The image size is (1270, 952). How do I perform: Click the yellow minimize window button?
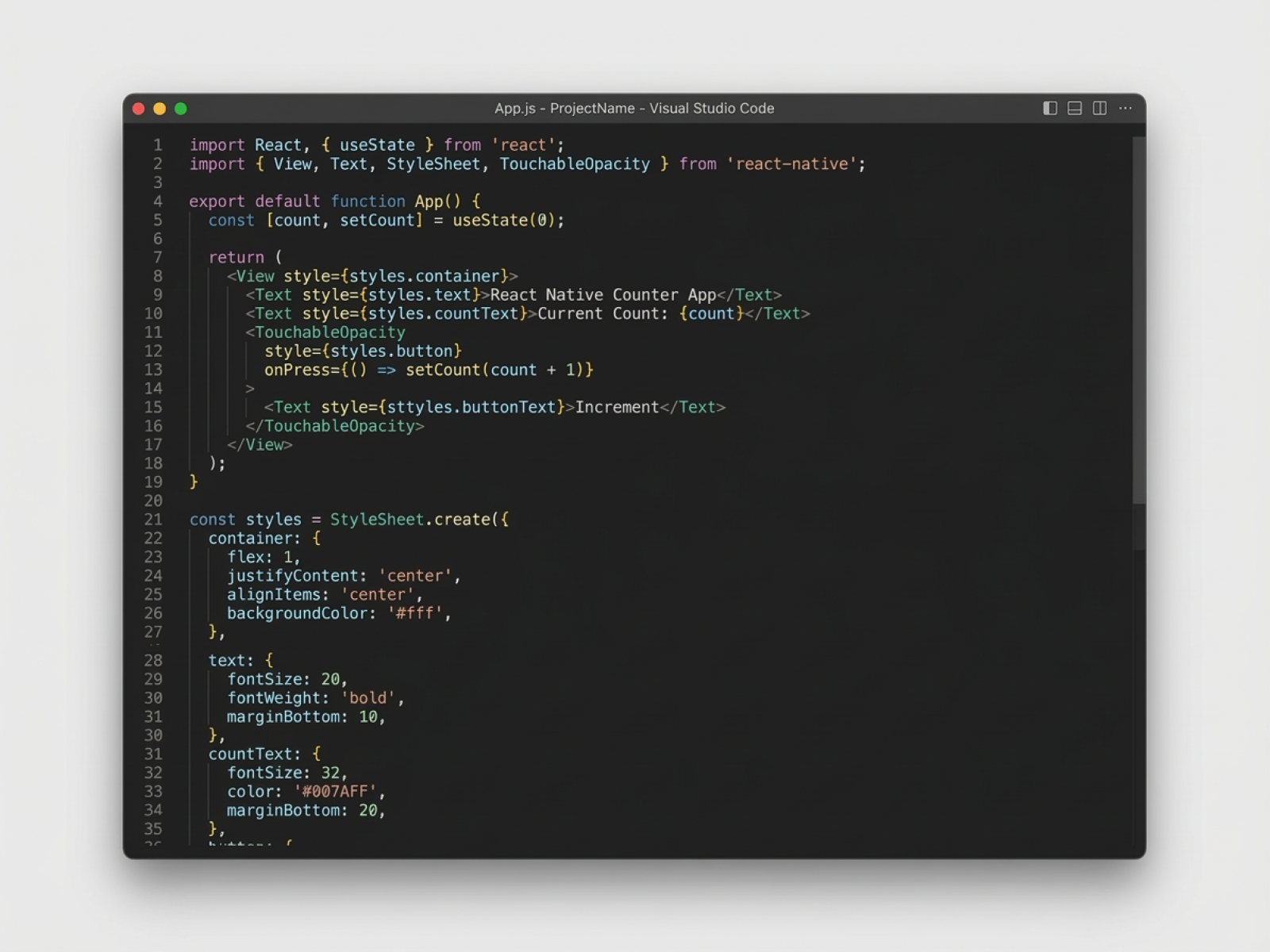[160, 109]
